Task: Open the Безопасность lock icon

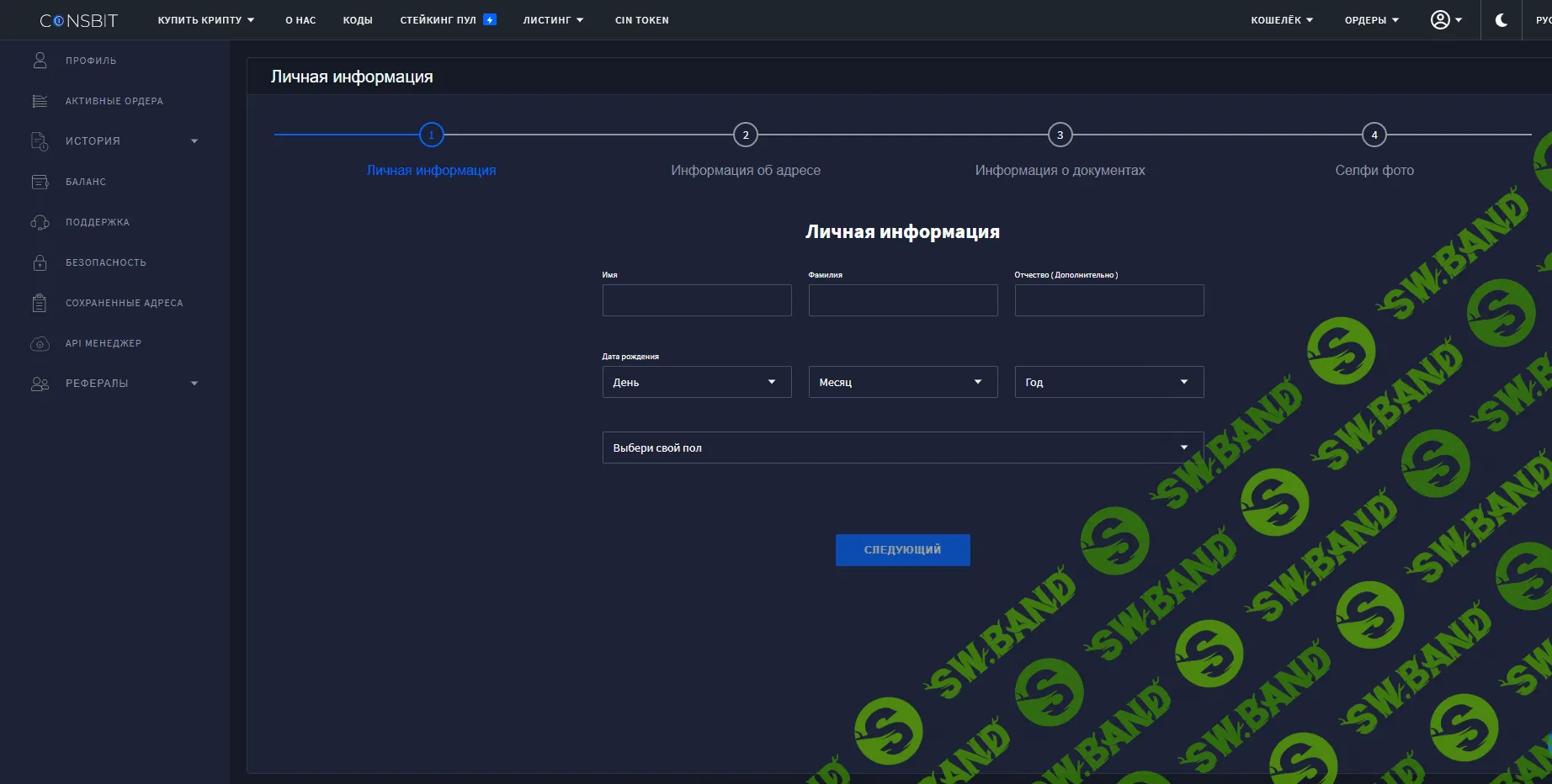Action: tap(40, 262)
